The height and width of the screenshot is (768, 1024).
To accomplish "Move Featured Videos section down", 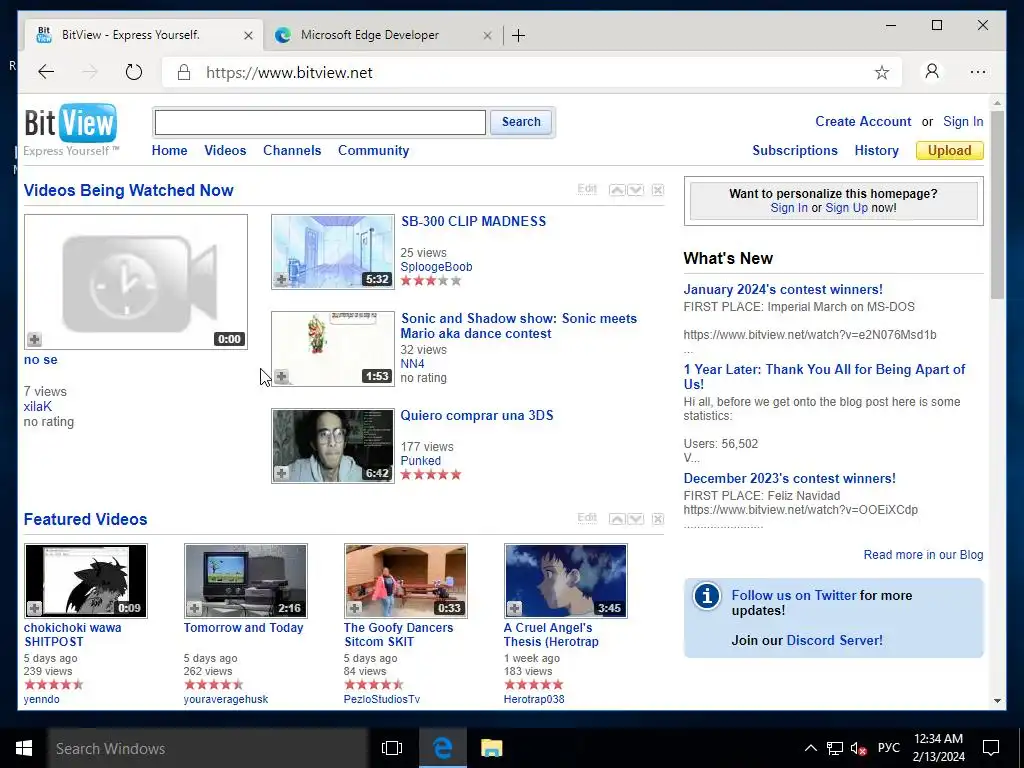I will coord(635,519).
